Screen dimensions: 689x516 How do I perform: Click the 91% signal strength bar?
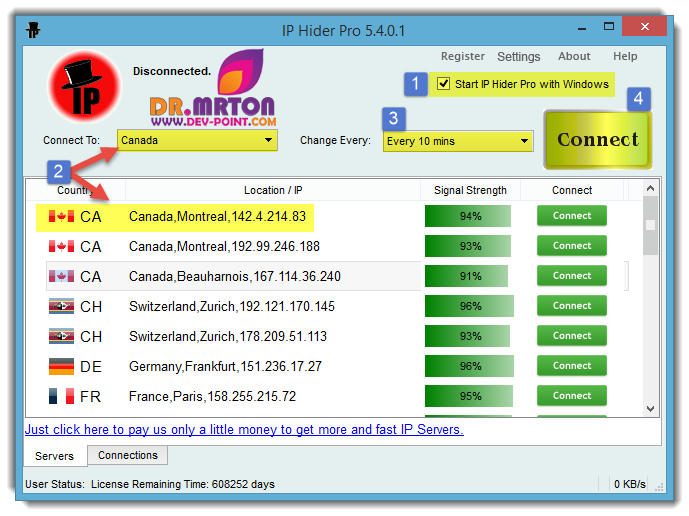pos(466,276)
